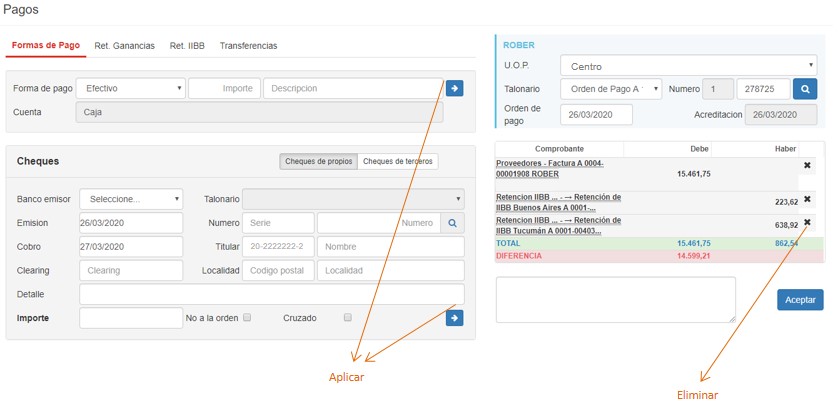Open the Talonario Orden de Pago dropdown
Screen dimensions: 838x410
(x=611, y=89)
